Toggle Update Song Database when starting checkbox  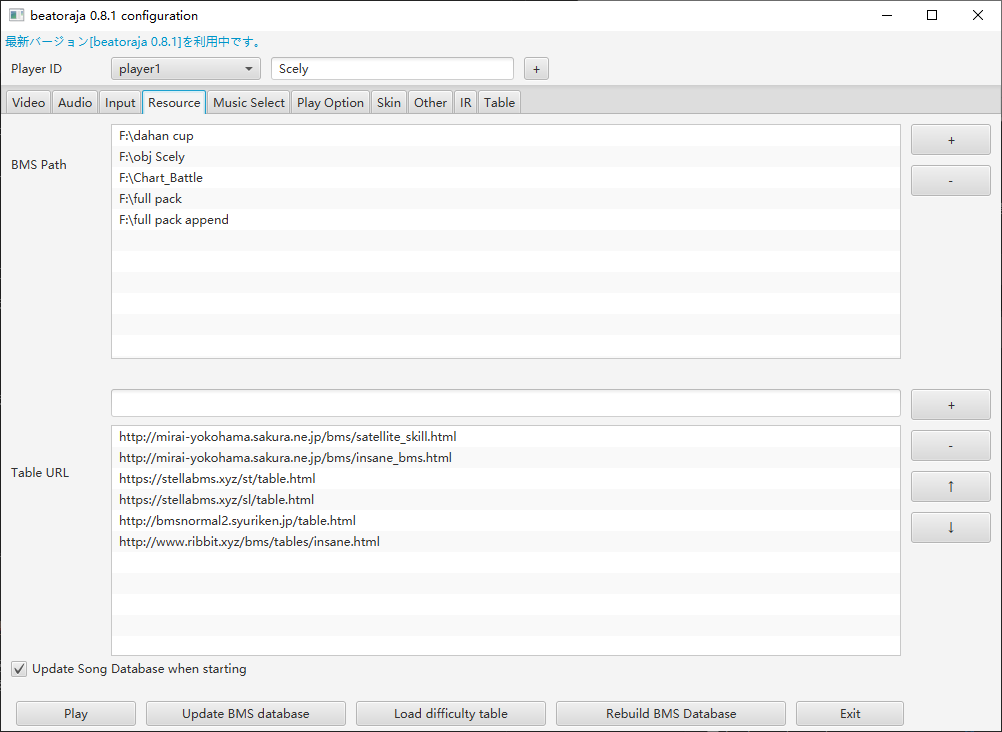[x=19, y=669]
